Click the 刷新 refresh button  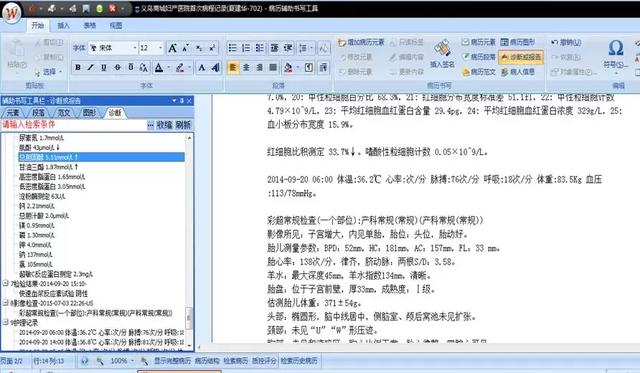[183, 125]
